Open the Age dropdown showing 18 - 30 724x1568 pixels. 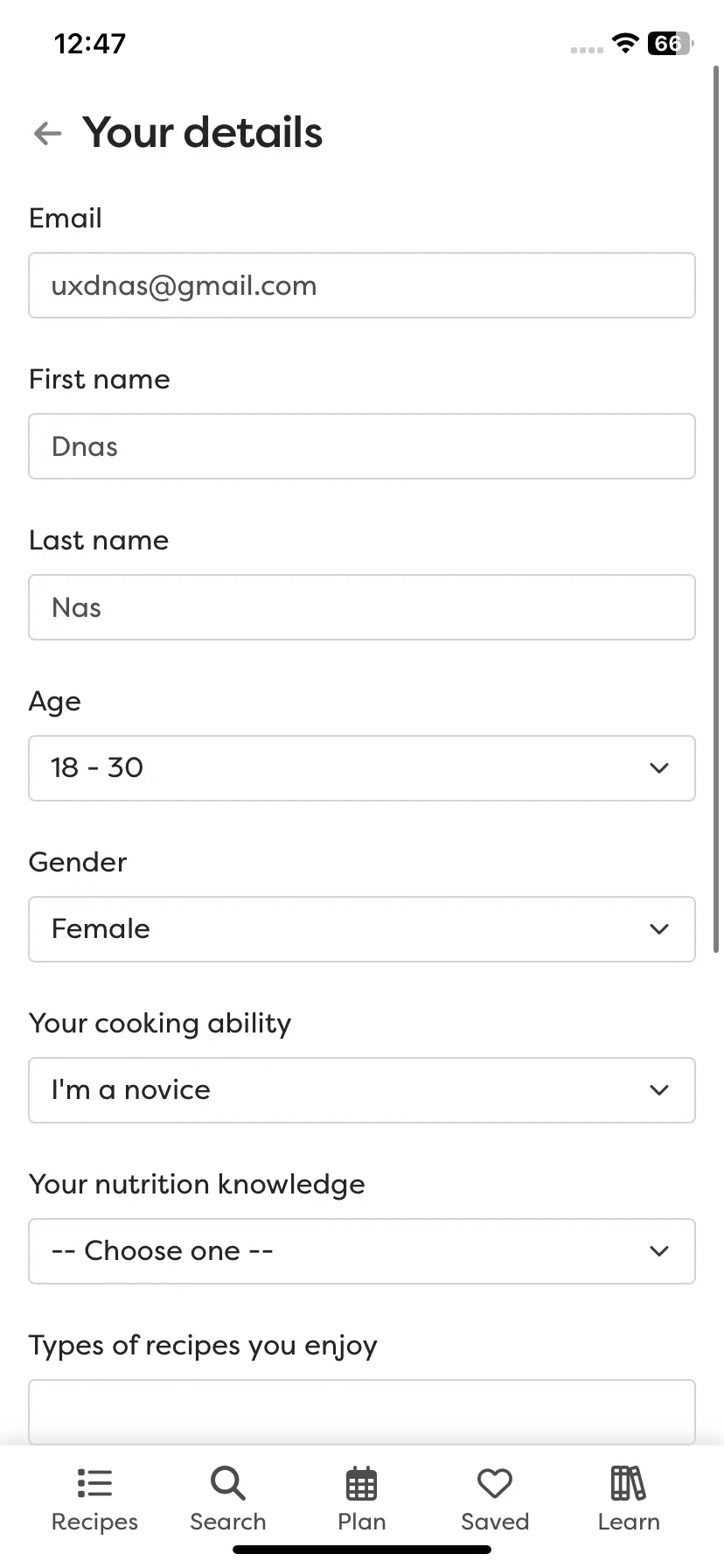click(362, 768)
